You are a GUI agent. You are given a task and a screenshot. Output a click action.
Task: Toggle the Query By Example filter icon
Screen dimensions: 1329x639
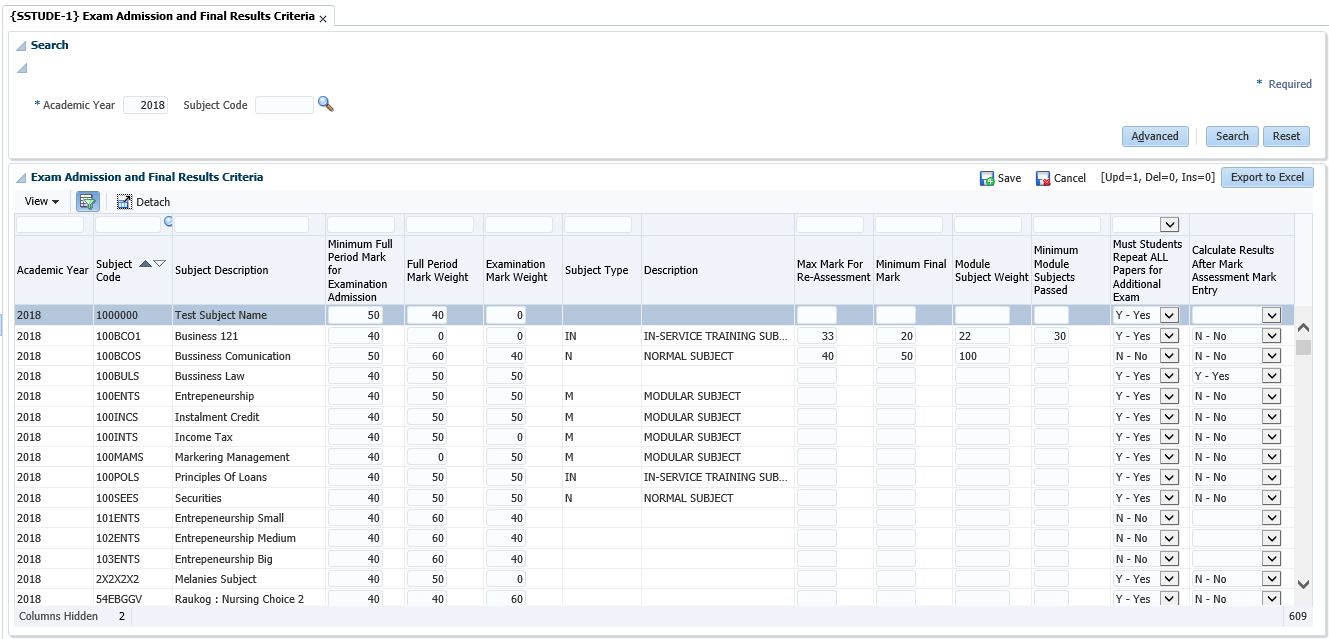pyautogui.click(x=88, y=201)
